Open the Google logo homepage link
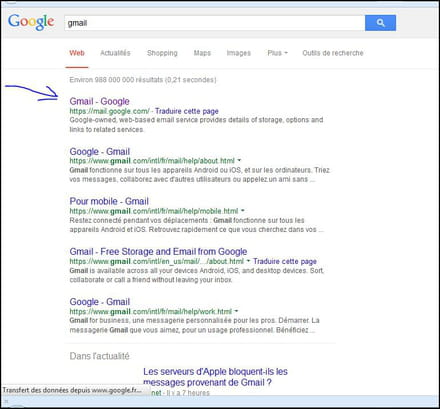 (x=31, y=22)
